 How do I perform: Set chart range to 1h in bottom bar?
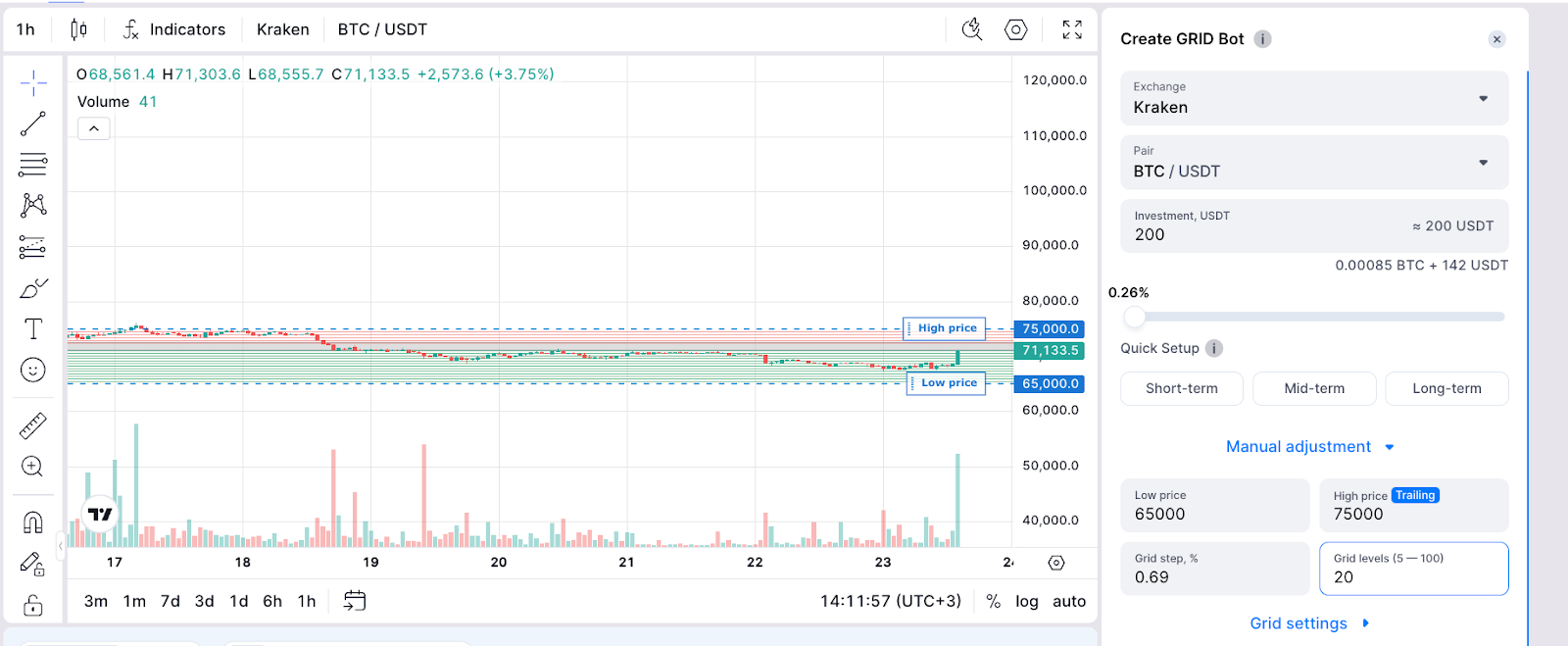click(307, 601)
